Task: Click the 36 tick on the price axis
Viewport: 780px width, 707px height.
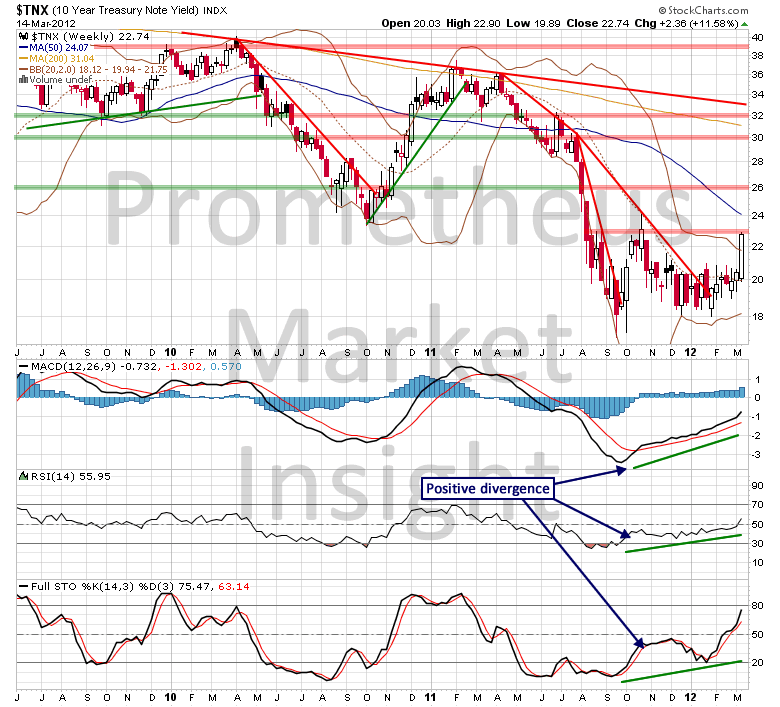Action: coord(758,75)
